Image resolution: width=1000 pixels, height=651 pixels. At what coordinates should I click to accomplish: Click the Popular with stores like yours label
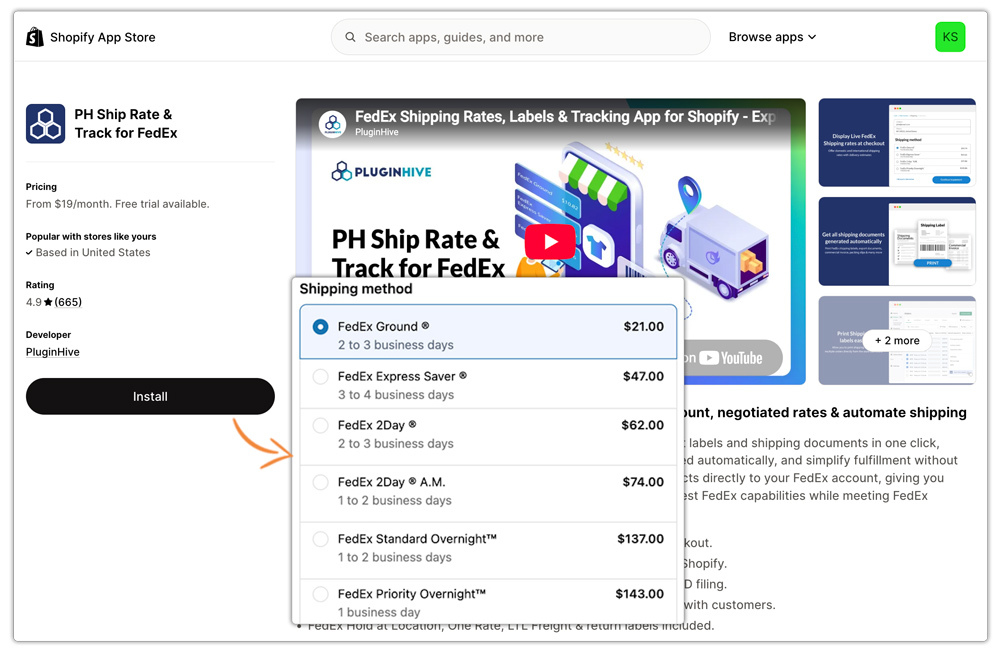click(x=91, y=237)
